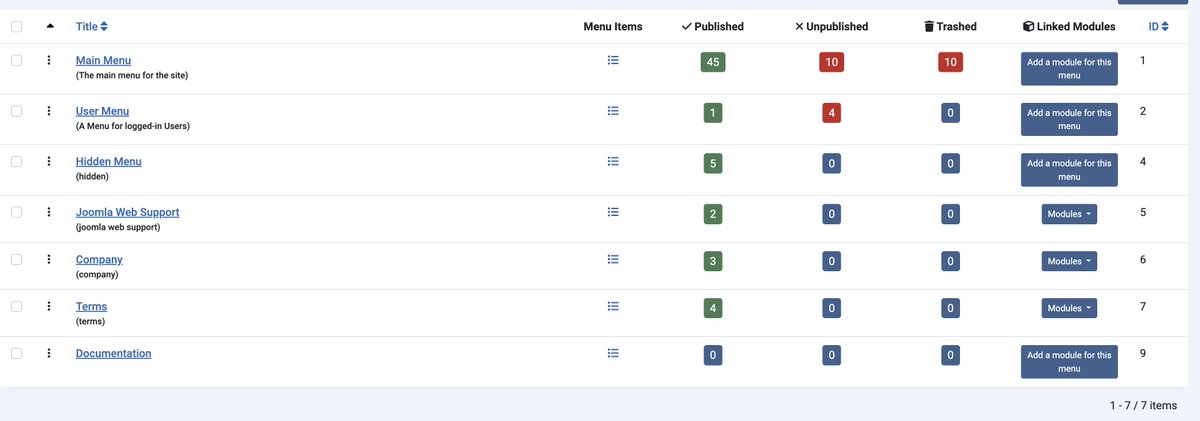Click the Unpublished column header
Image resolution: width=1200 pixels, height=421 pixels.
coord(831,27)
